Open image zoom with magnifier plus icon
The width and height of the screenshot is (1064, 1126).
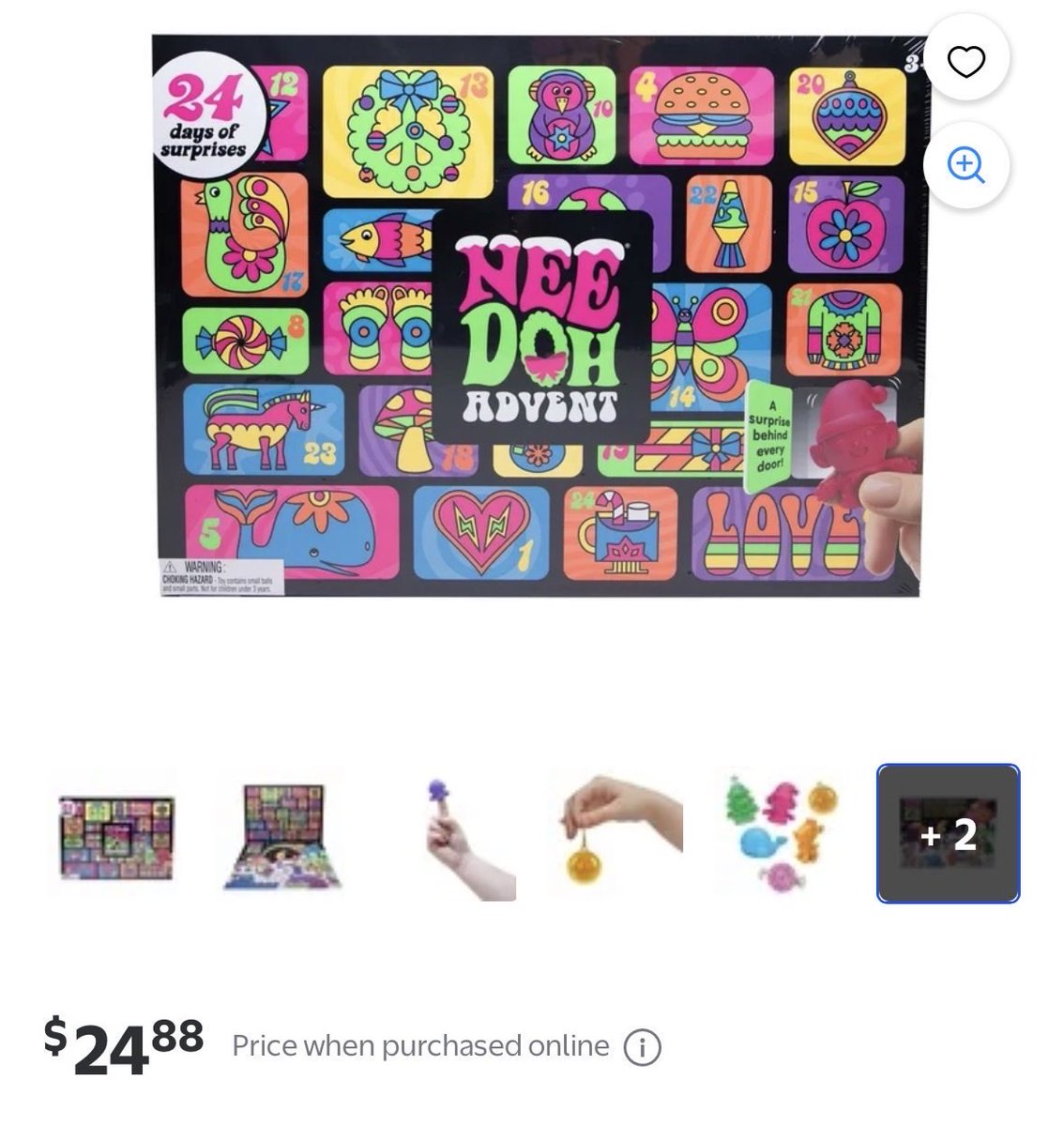click(966, 165)
